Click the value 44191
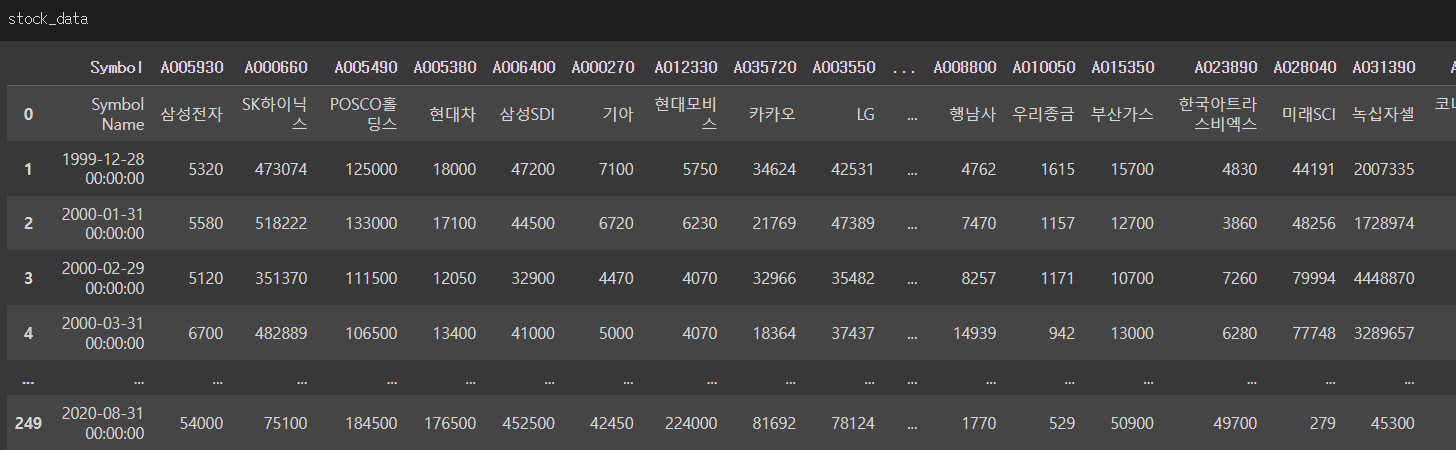This screenshot has height=450, width=1456. 1314,169
